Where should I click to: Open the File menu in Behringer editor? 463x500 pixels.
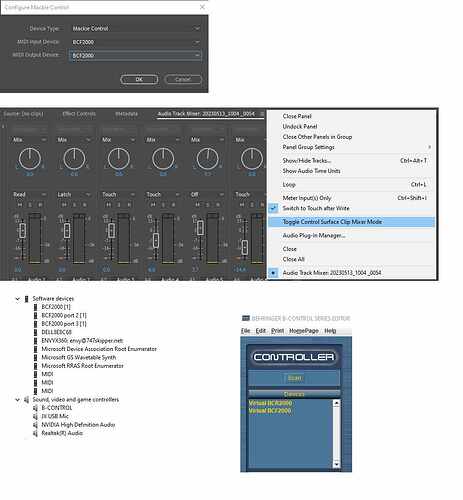tap(246, 331)
